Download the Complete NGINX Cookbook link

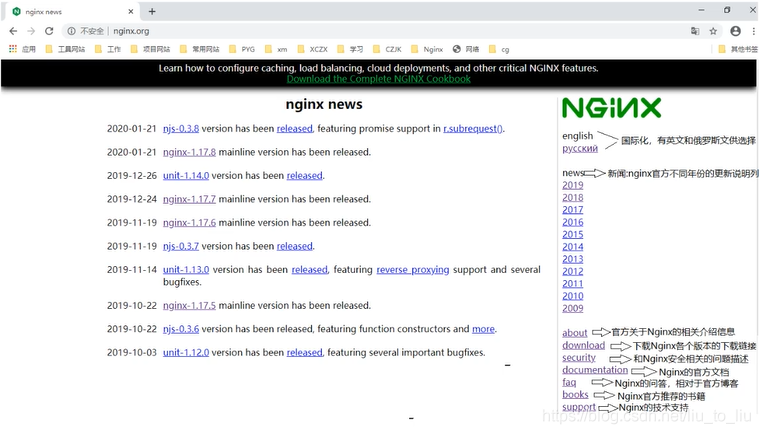click(x=379, y=79)
